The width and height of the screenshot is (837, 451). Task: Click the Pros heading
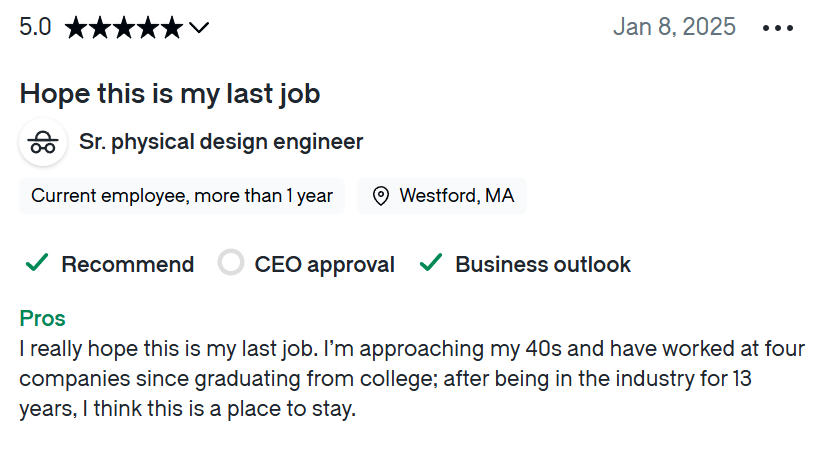[x=42, y=319]
